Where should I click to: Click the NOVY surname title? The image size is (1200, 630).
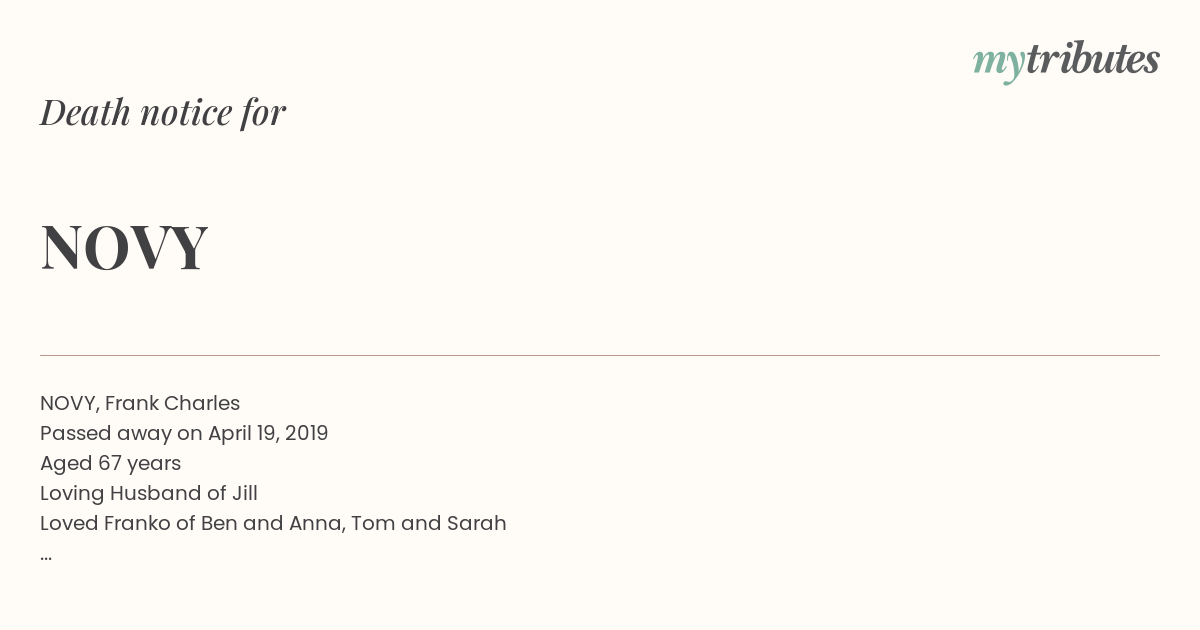click(124, 247)
